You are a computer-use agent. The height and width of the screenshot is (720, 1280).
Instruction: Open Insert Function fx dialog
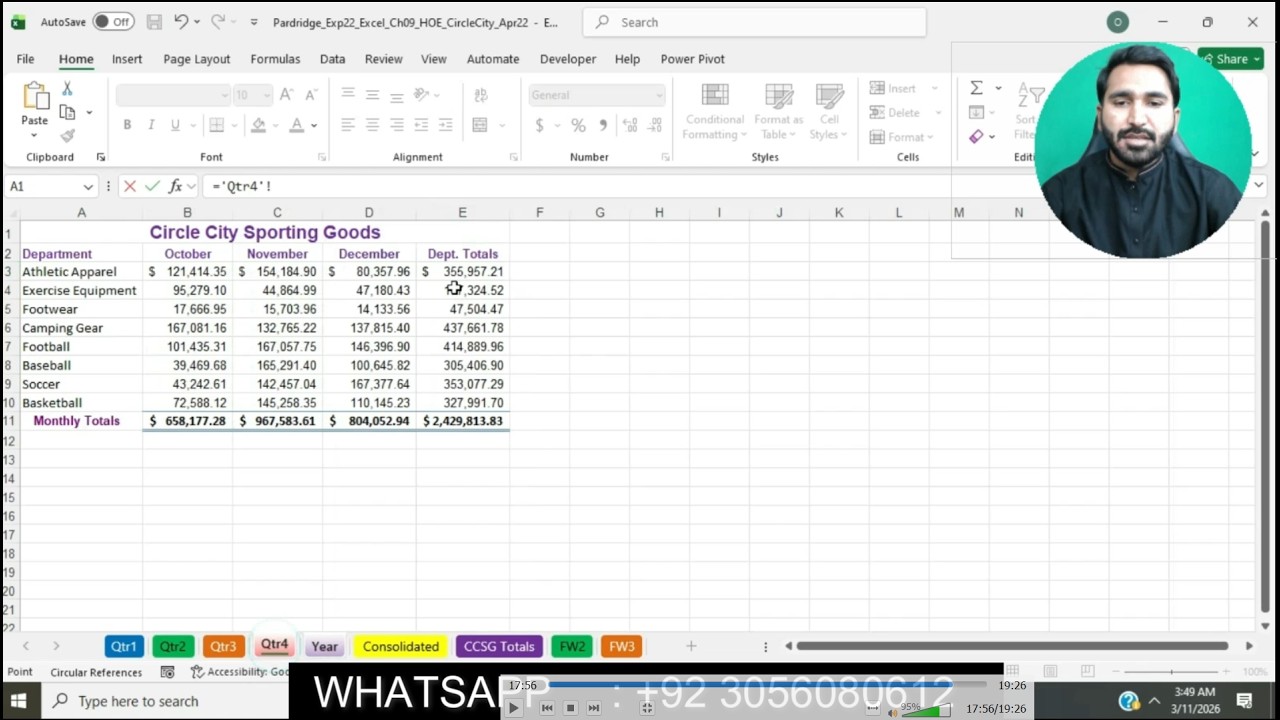click(175, 186)
